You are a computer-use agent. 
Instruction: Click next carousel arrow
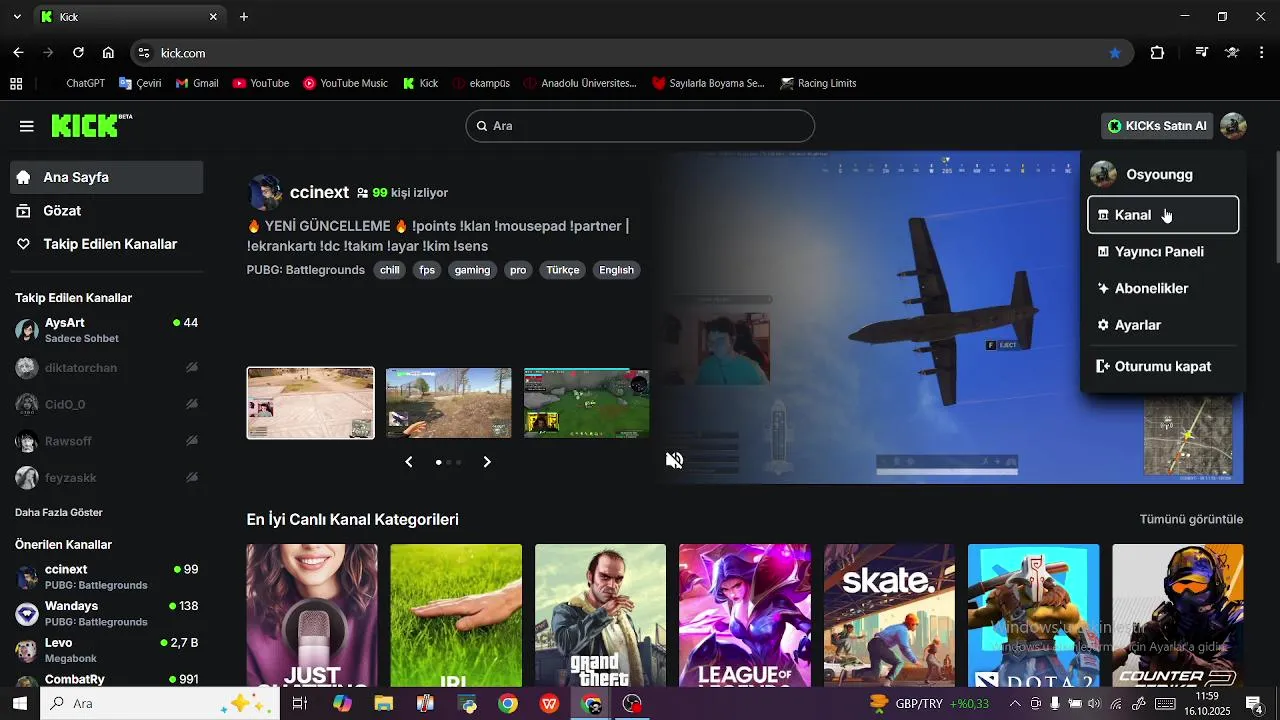tap(487, 462)
